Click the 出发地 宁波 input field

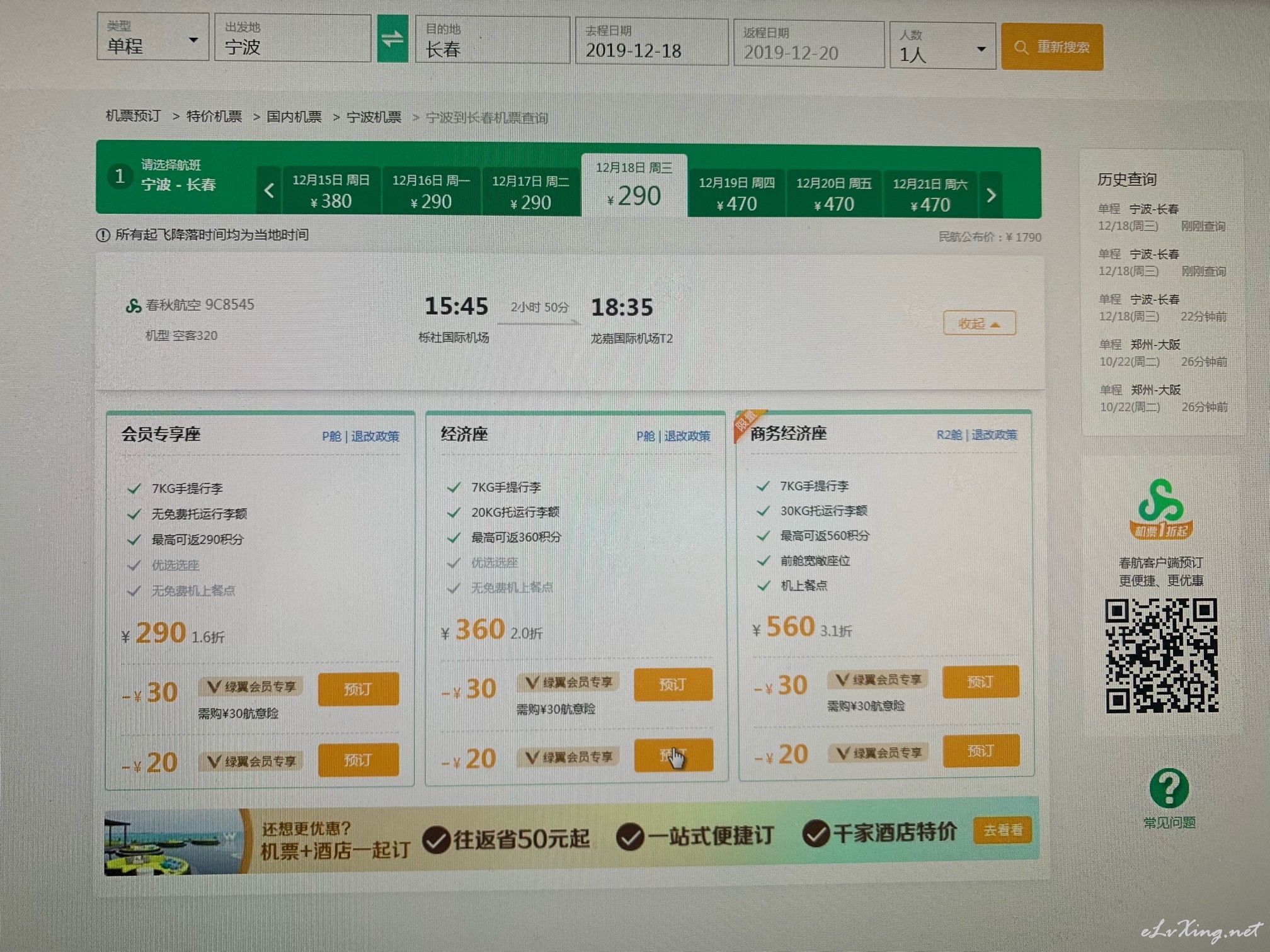point(292,38)
